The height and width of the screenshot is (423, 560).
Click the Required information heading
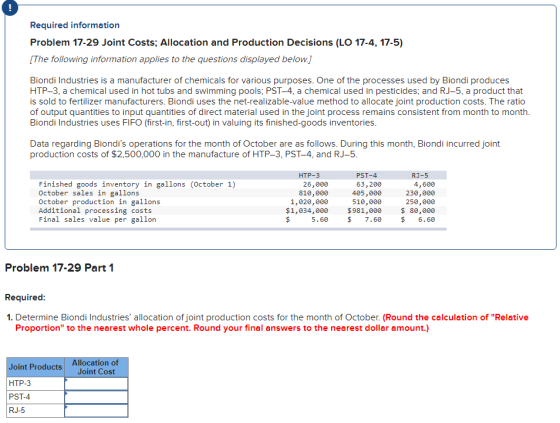75,25
